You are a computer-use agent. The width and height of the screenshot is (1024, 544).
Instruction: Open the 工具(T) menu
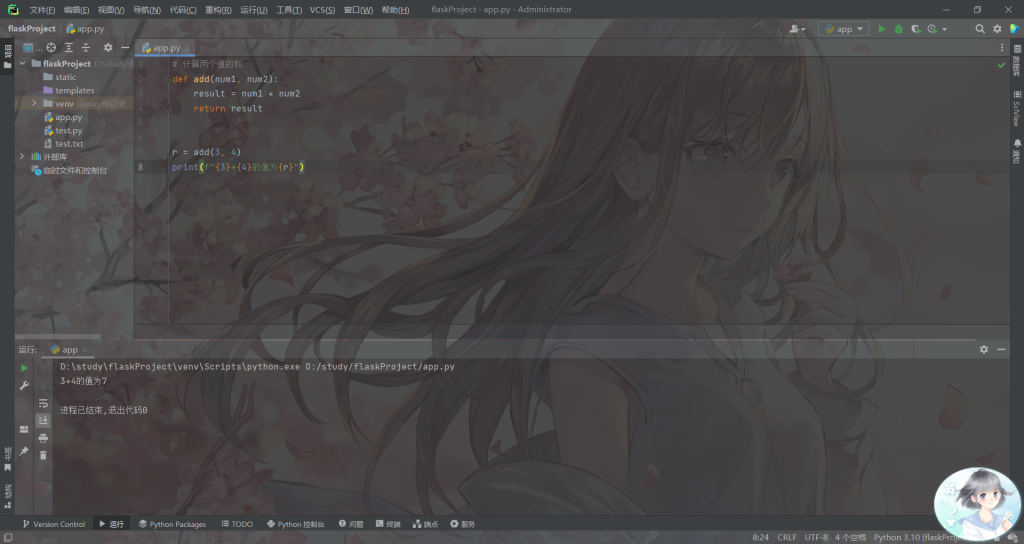[x=289, y=10]
